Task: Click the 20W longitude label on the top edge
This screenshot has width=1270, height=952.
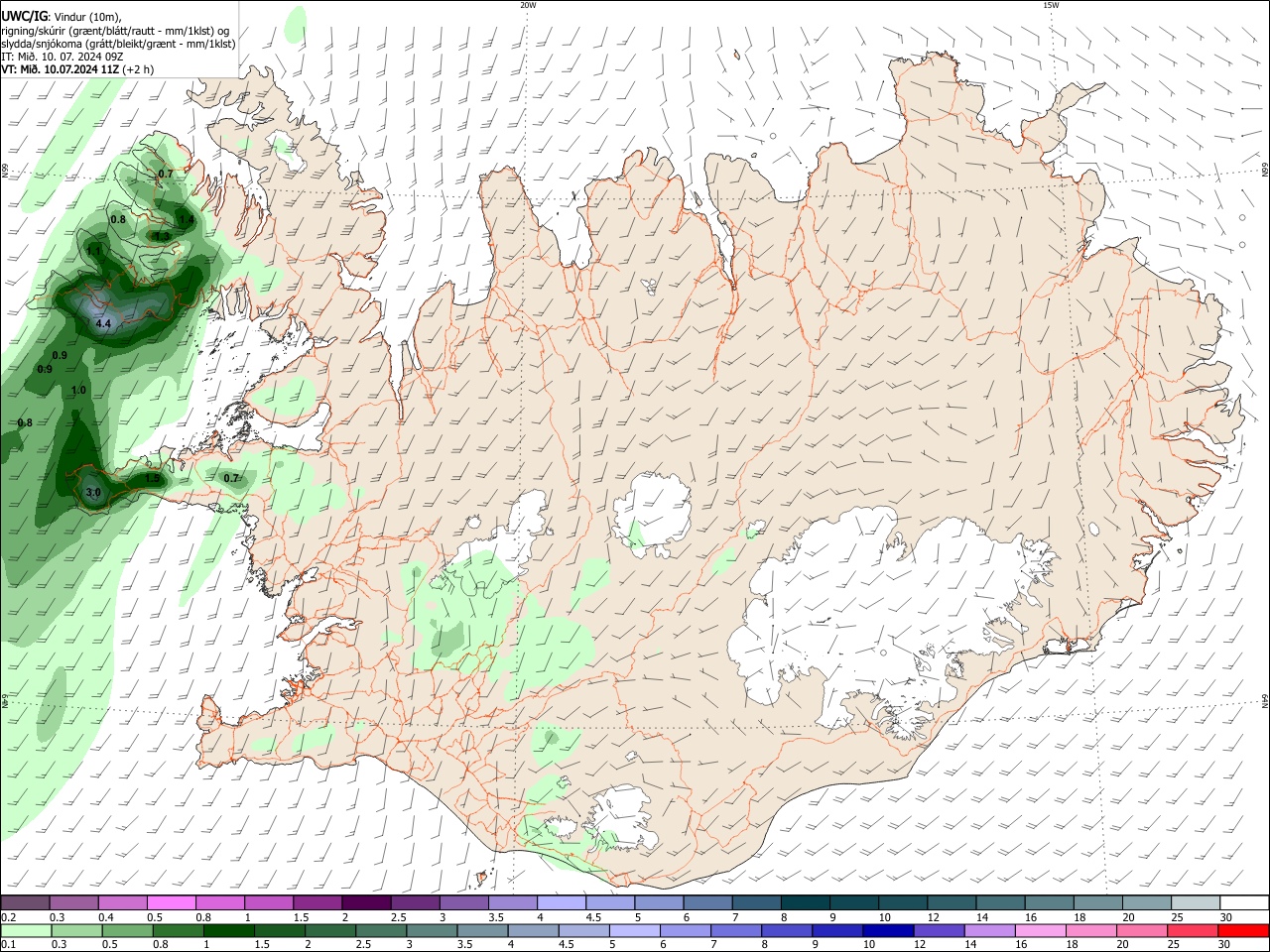Action: pos(528,5)
